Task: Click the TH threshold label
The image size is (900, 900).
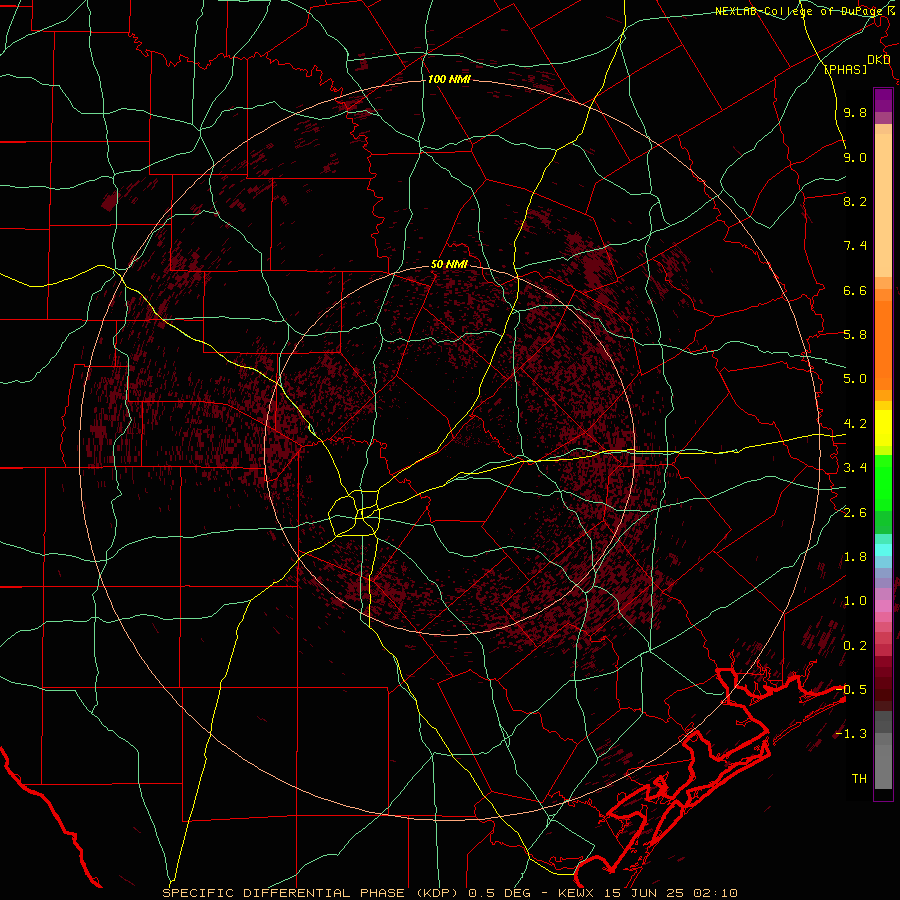Action: (859, 778)
